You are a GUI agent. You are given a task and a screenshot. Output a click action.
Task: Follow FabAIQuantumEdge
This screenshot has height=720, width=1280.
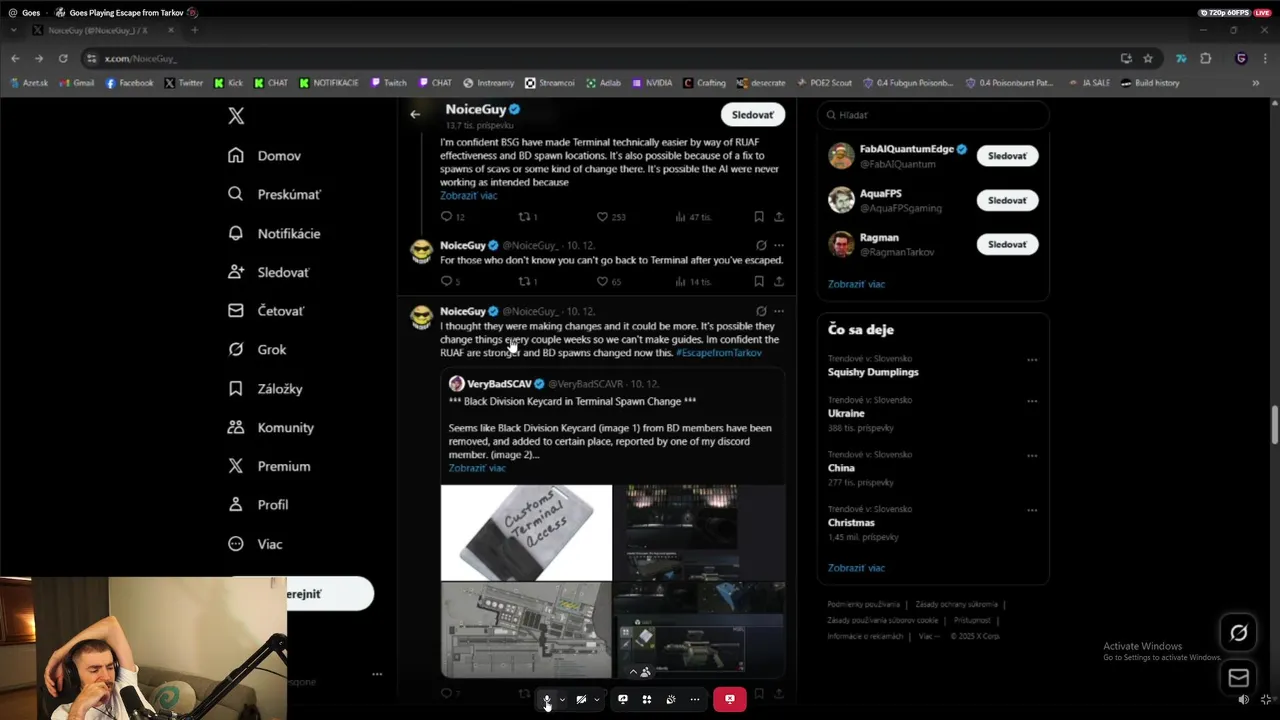point(1007,156)
